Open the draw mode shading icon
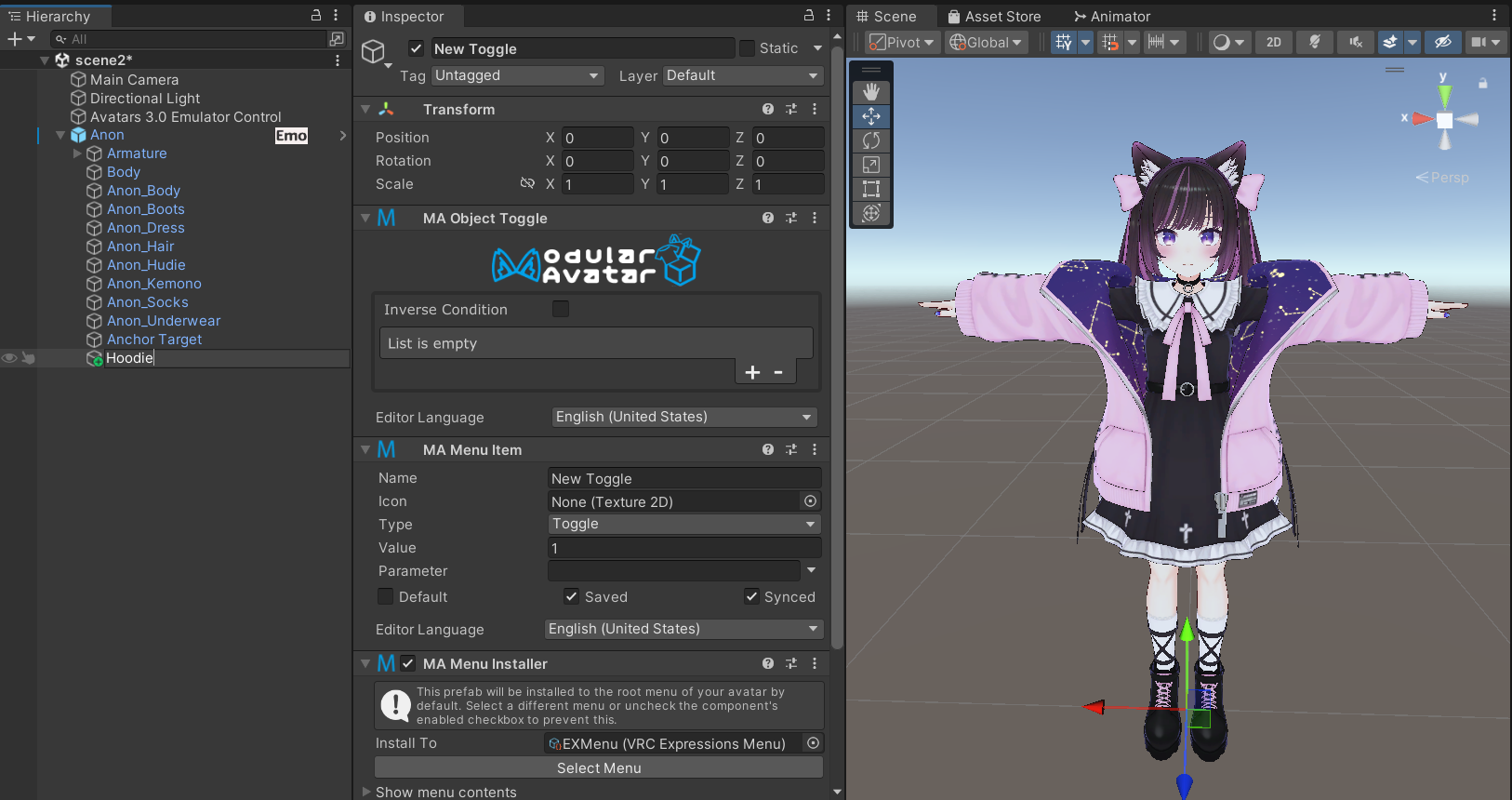1512x800 pixels. (x=1222, y=42)
